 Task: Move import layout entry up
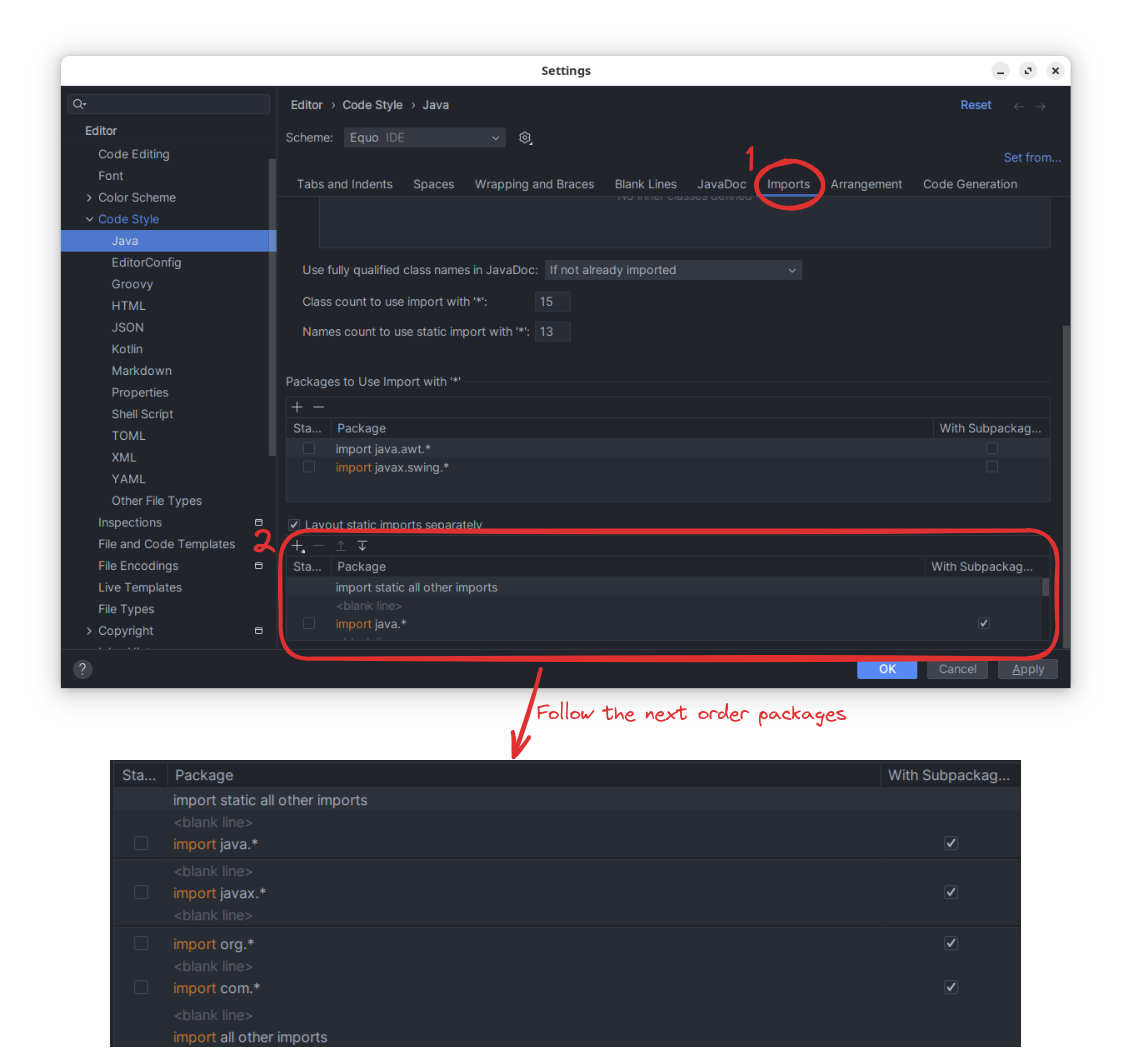click(340, 546)
